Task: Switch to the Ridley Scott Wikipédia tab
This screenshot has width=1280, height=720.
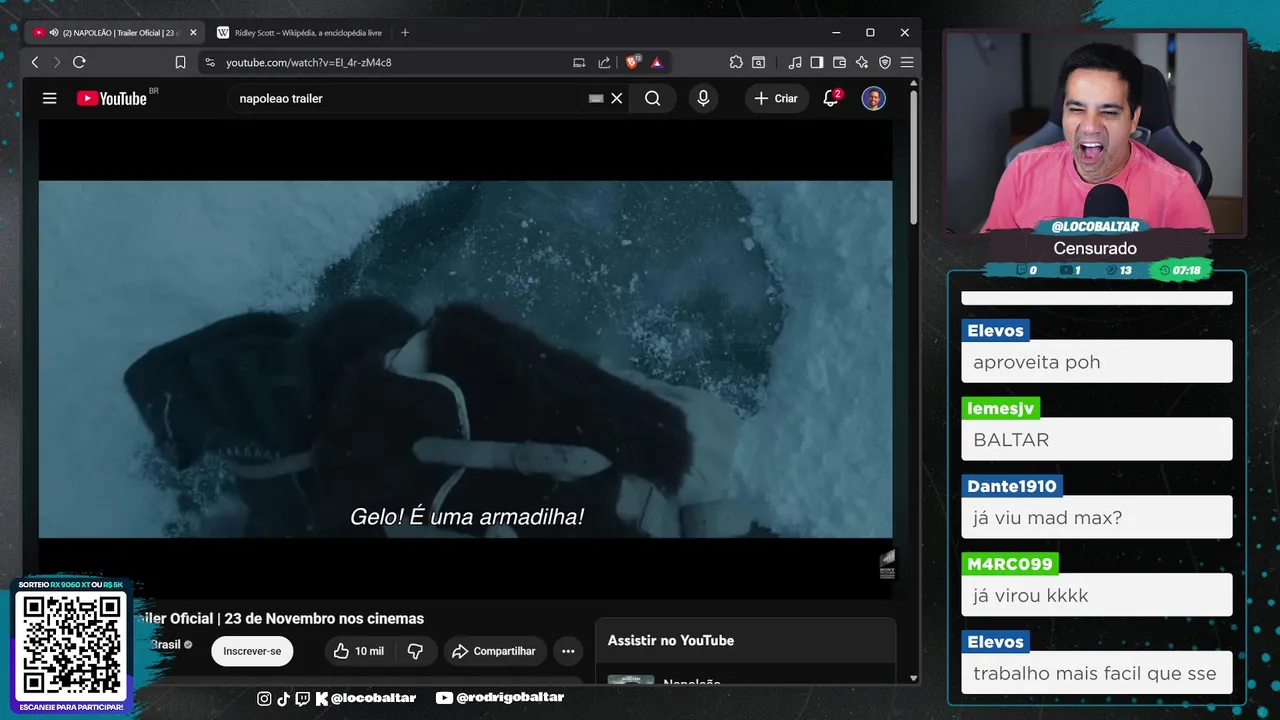Action: tap(300, 33)
